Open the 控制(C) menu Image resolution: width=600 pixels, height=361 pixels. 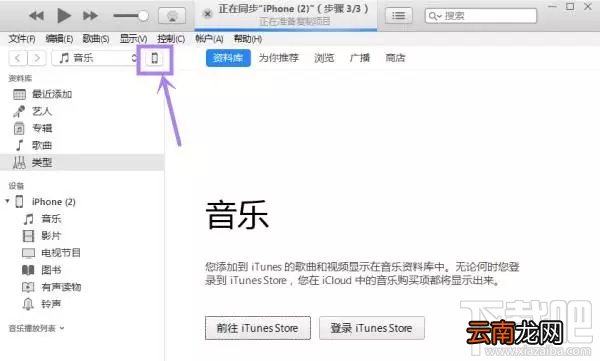pyautogui.click(x=171, y=39)
